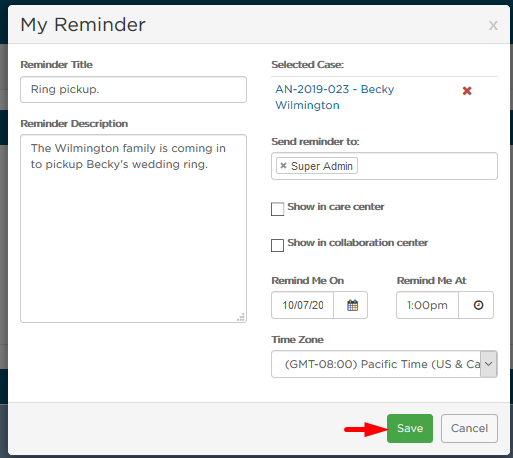
Task: Remove Super Admin recipient tag
Action: pyautogui.click(x=283, y=166)
